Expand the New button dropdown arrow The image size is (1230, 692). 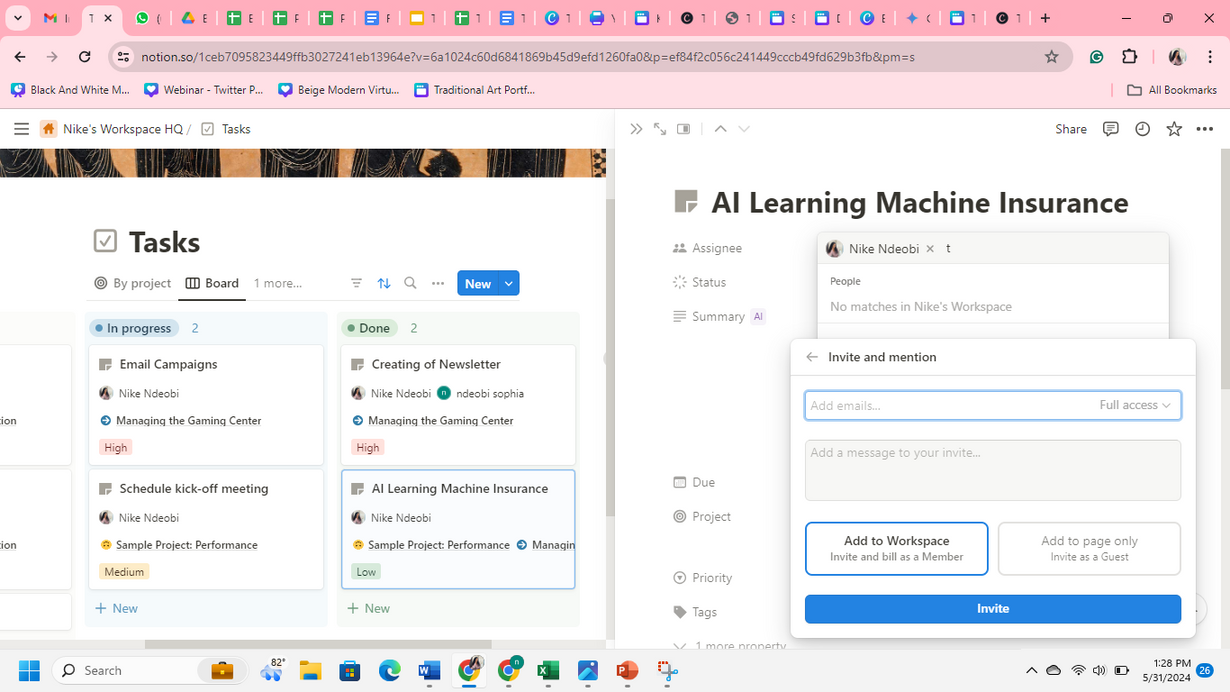tap(509, 283)
